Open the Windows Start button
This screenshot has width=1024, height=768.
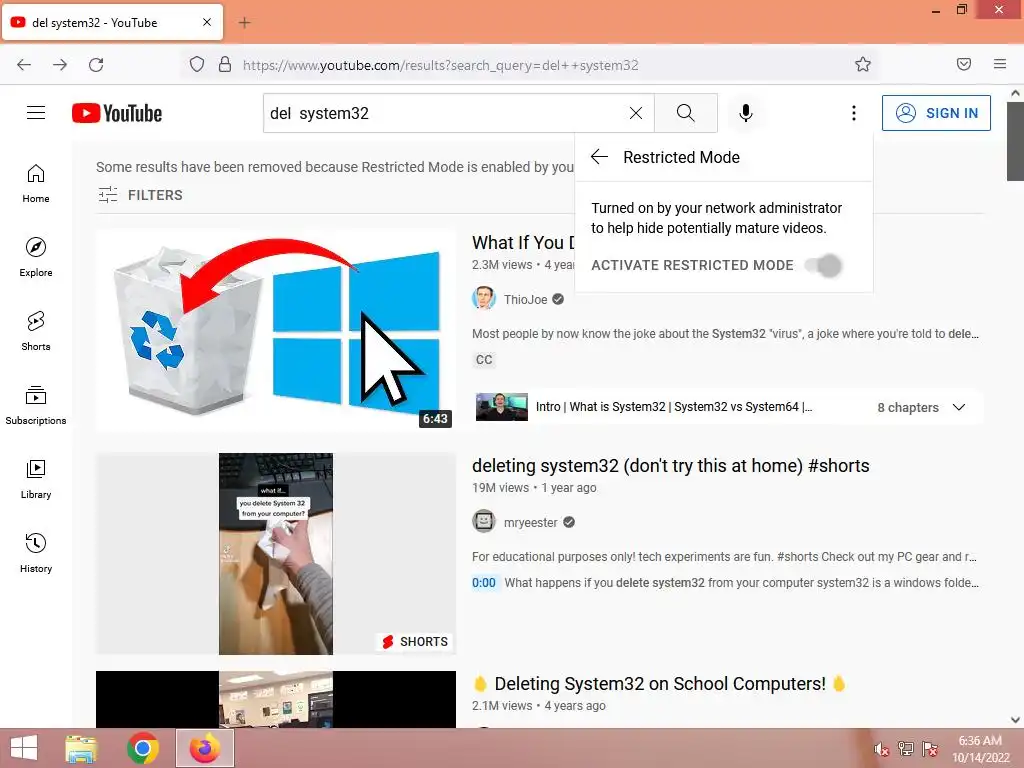pos(24,748)
